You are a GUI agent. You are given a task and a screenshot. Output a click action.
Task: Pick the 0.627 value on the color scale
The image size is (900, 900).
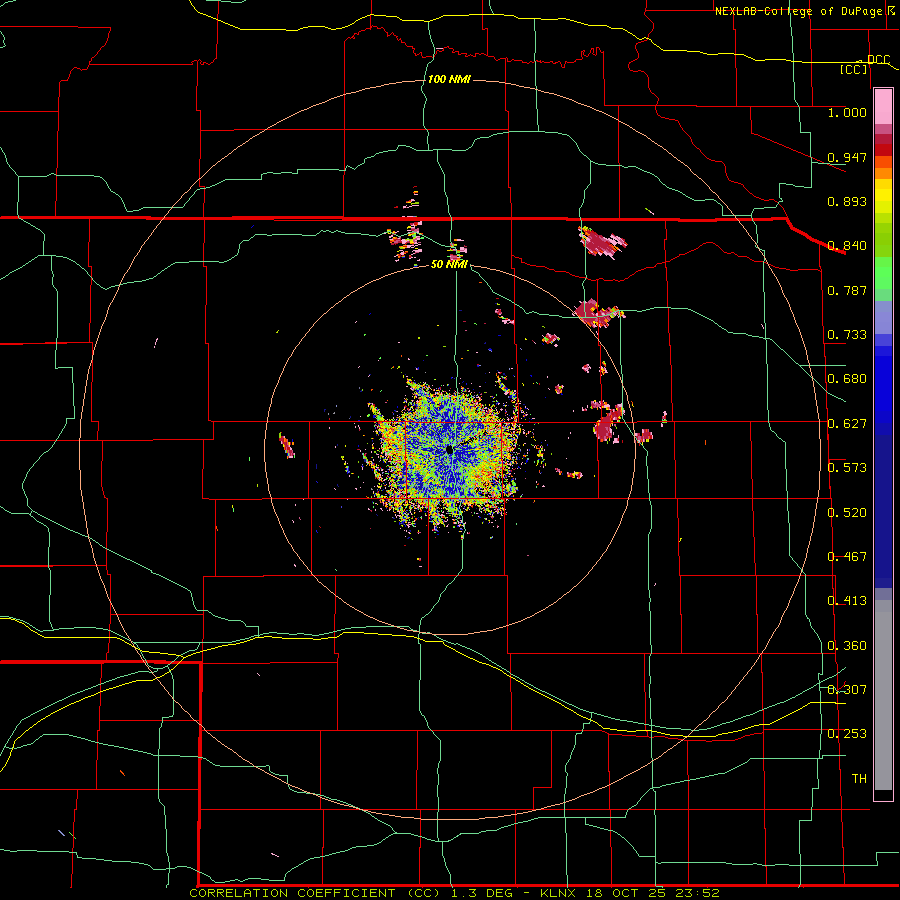pos(847,424)
